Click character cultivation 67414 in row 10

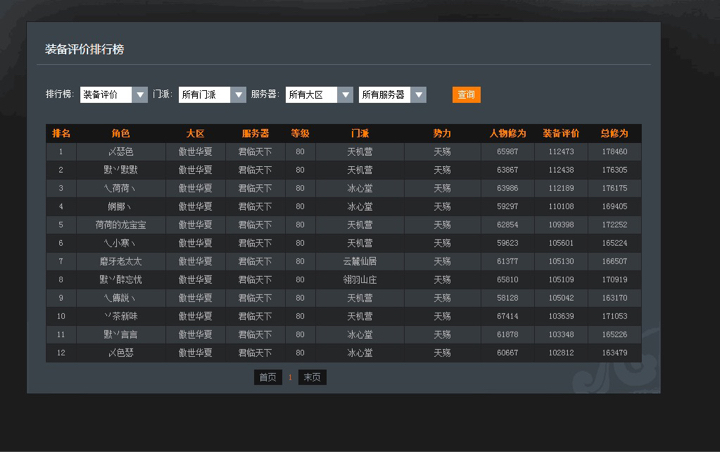pos(507,316)
